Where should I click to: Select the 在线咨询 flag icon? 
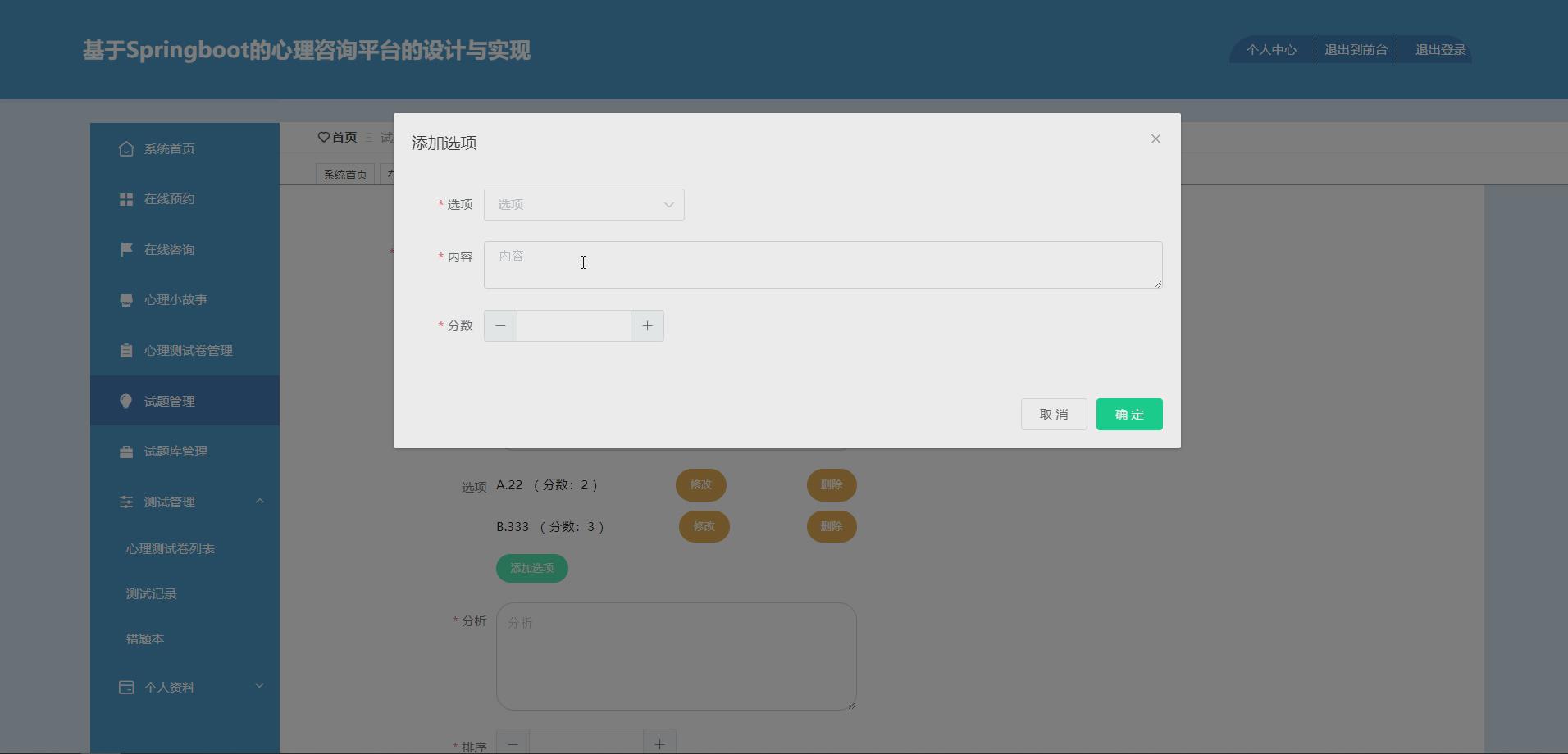125,249
